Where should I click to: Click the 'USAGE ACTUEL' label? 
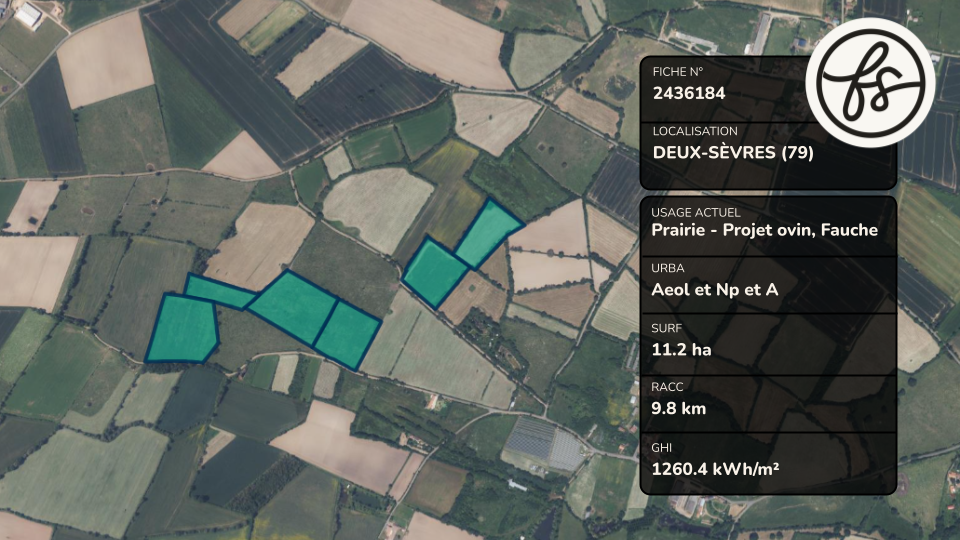(x=696, y=212)
